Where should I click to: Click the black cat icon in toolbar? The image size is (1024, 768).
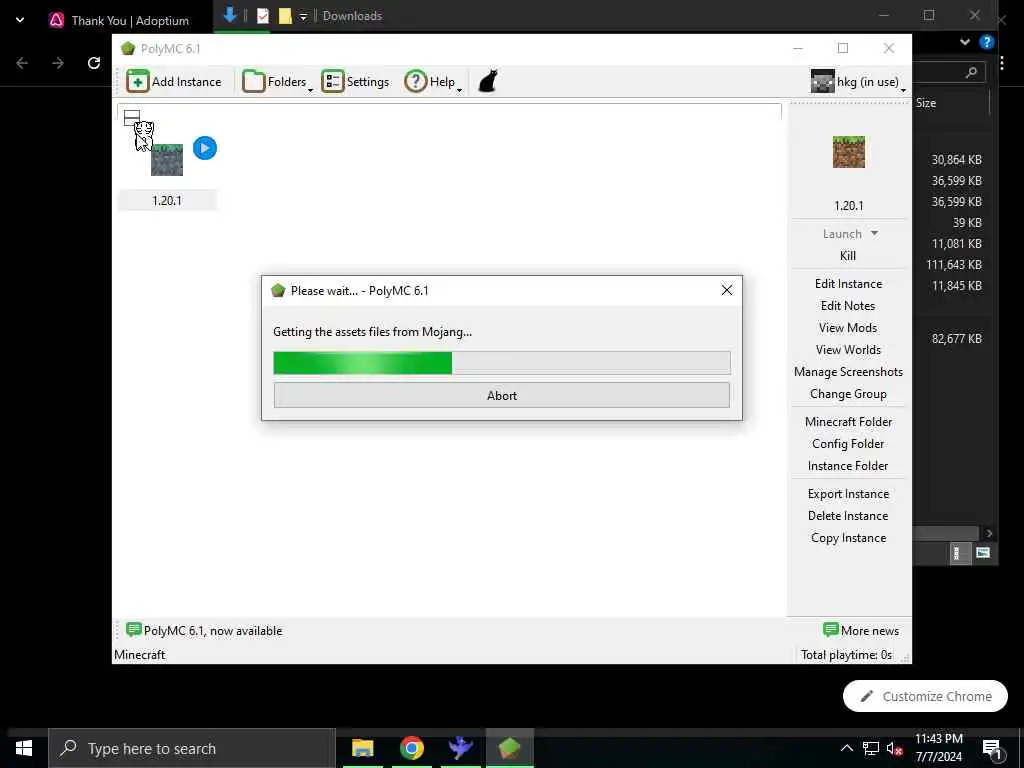488,82
